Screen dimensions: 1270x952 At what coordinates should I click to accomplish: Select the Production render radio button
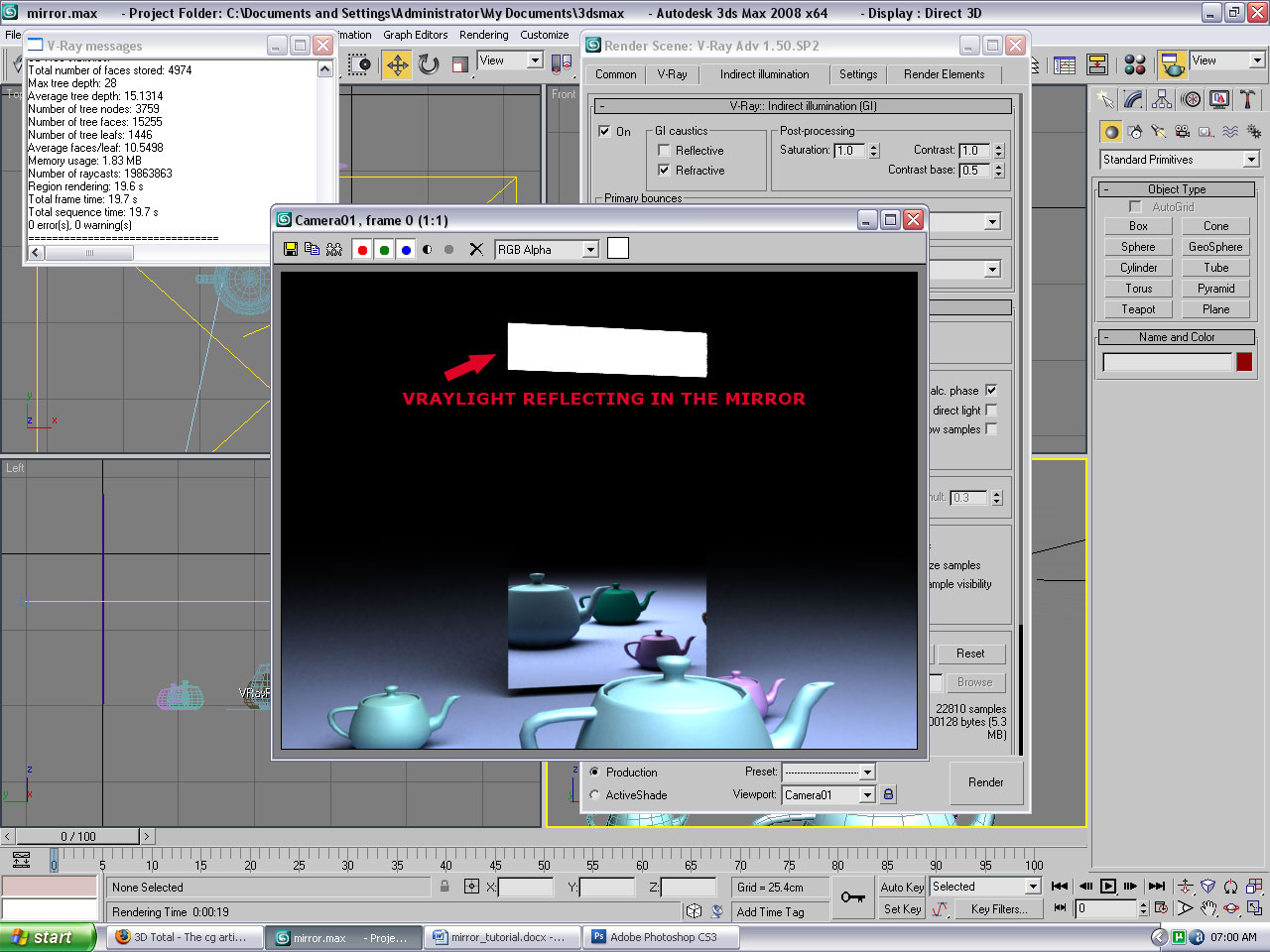click(594, 772)
